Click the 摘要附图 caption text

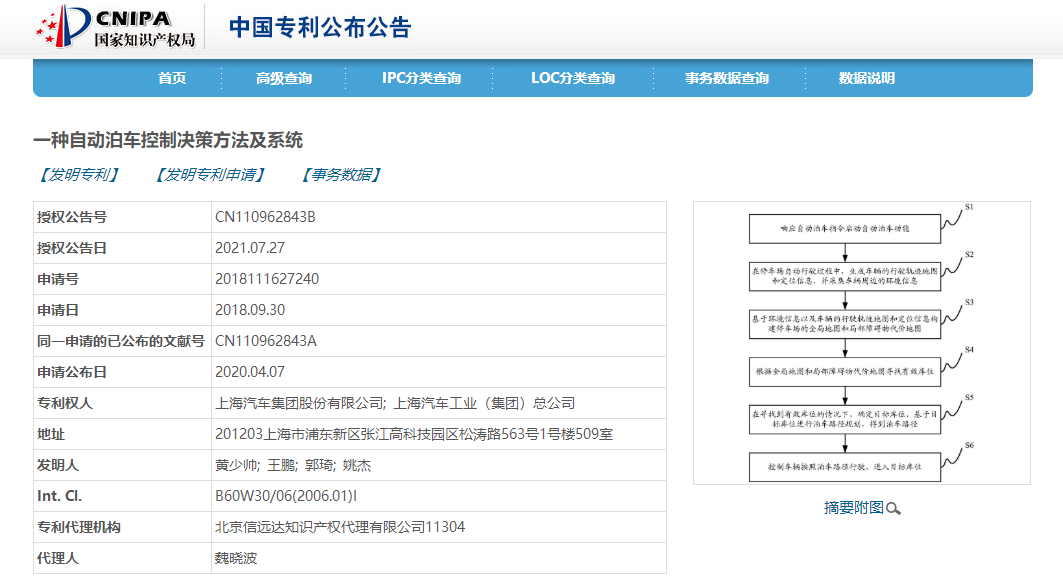[x=853, y=508]
